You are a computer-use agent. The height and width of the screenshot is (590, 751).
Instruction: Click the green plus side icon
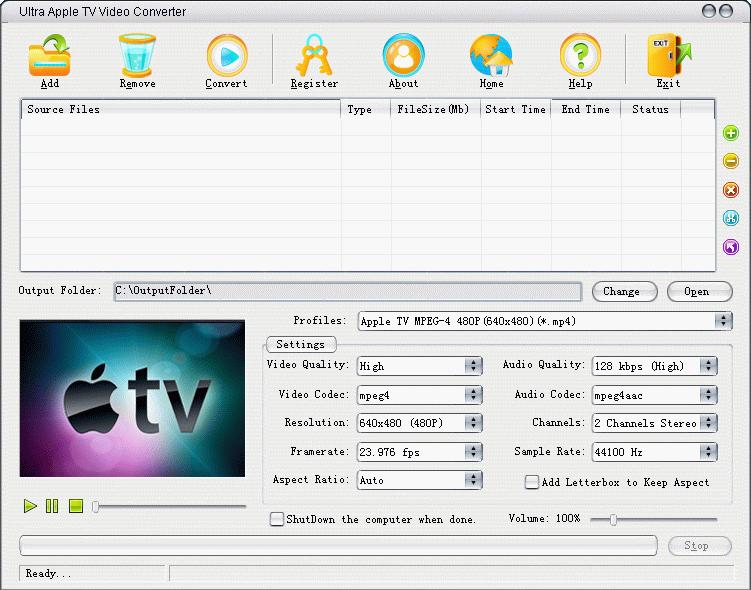point(730,133)
